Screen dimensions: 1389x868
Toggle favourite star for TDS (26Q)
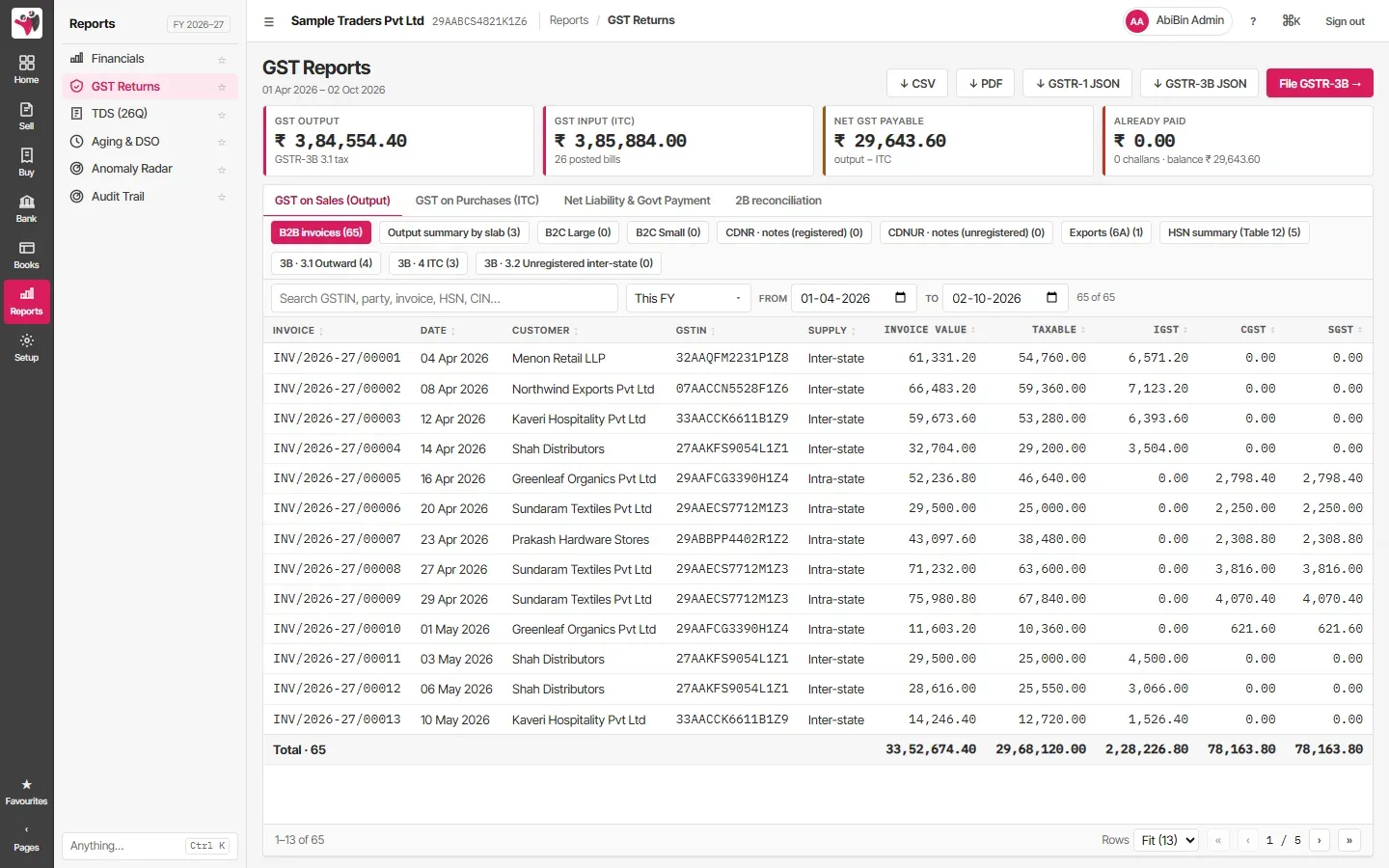point(222,115)
